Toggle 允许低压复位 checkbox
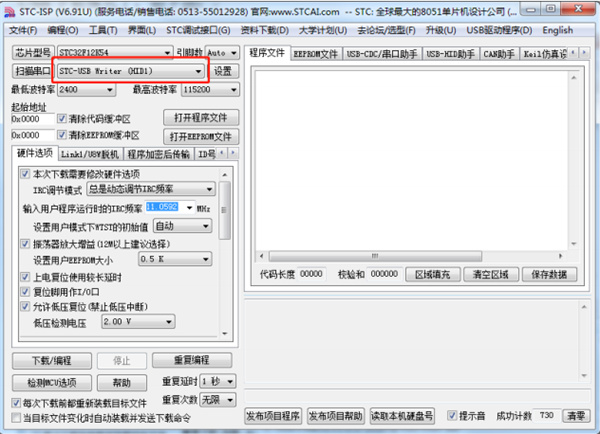This screenshot has width=600, height=434. [x=25, y=306]
